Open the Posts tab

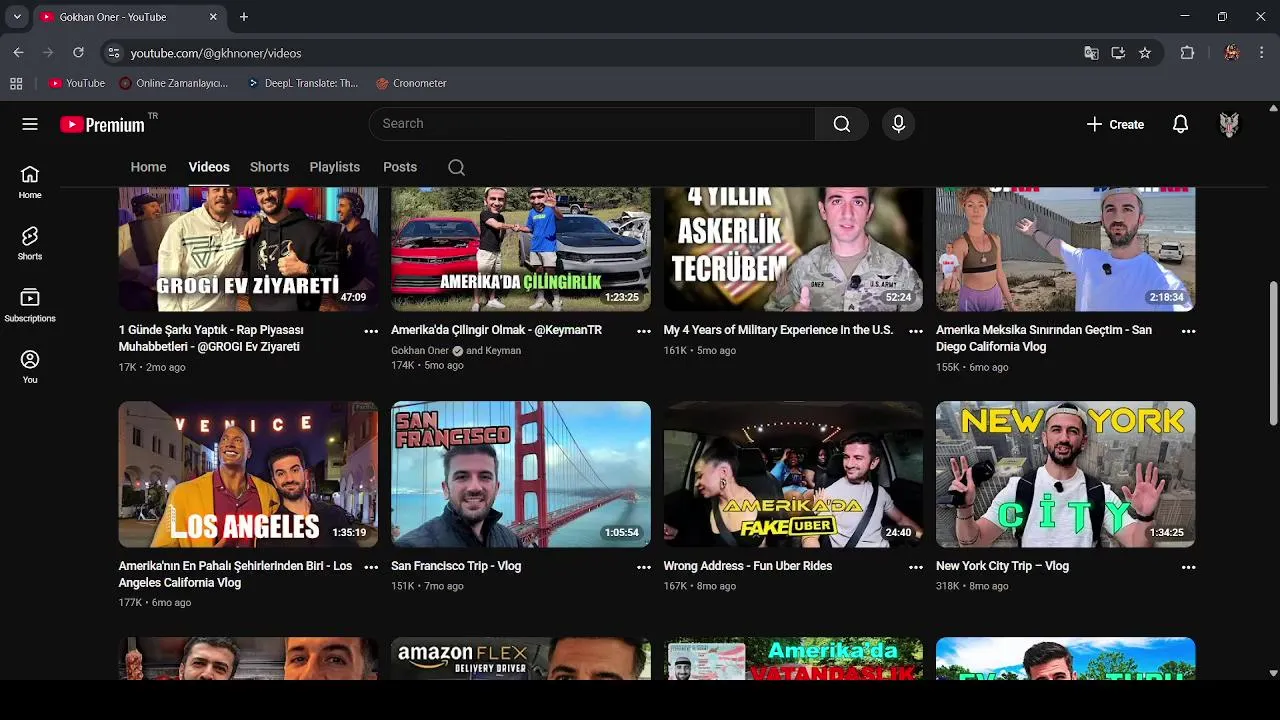400,167
